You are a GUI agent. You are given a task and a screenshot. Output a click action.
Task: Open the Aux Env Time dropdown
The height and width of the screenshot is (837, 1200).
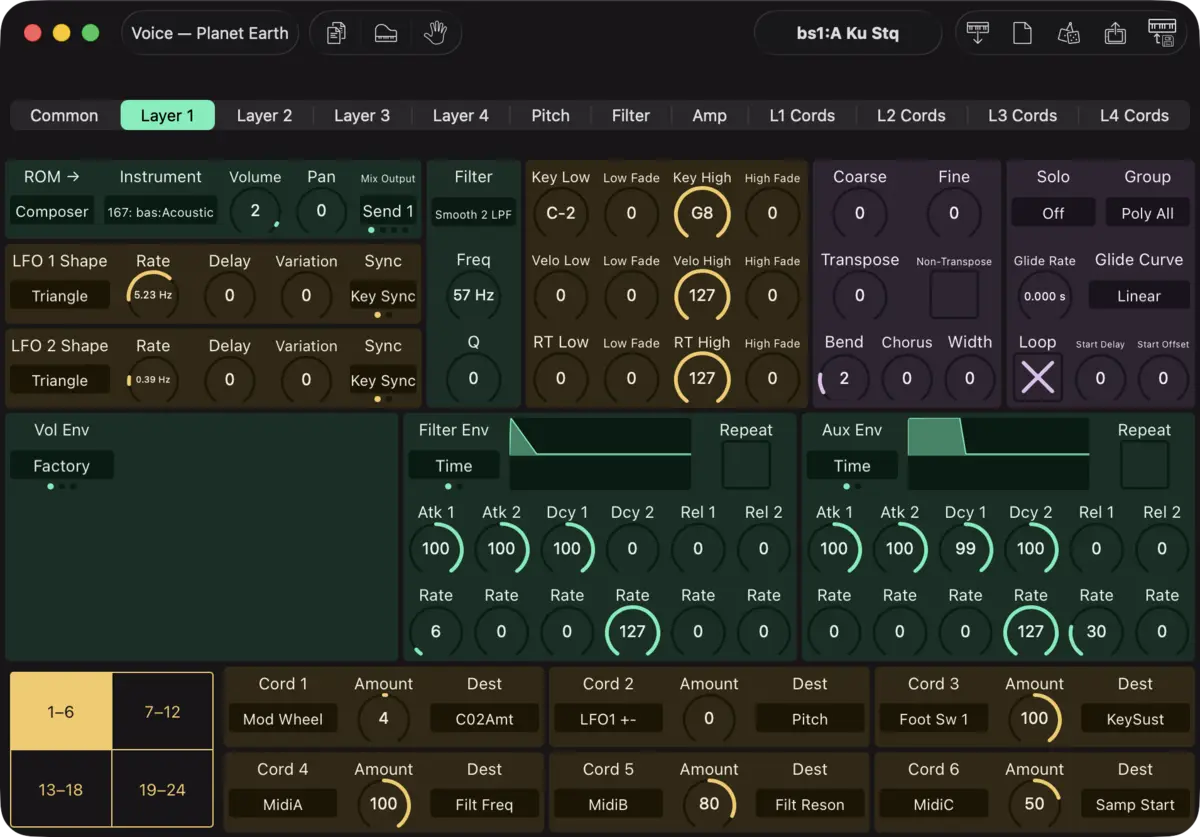[852, 465]
